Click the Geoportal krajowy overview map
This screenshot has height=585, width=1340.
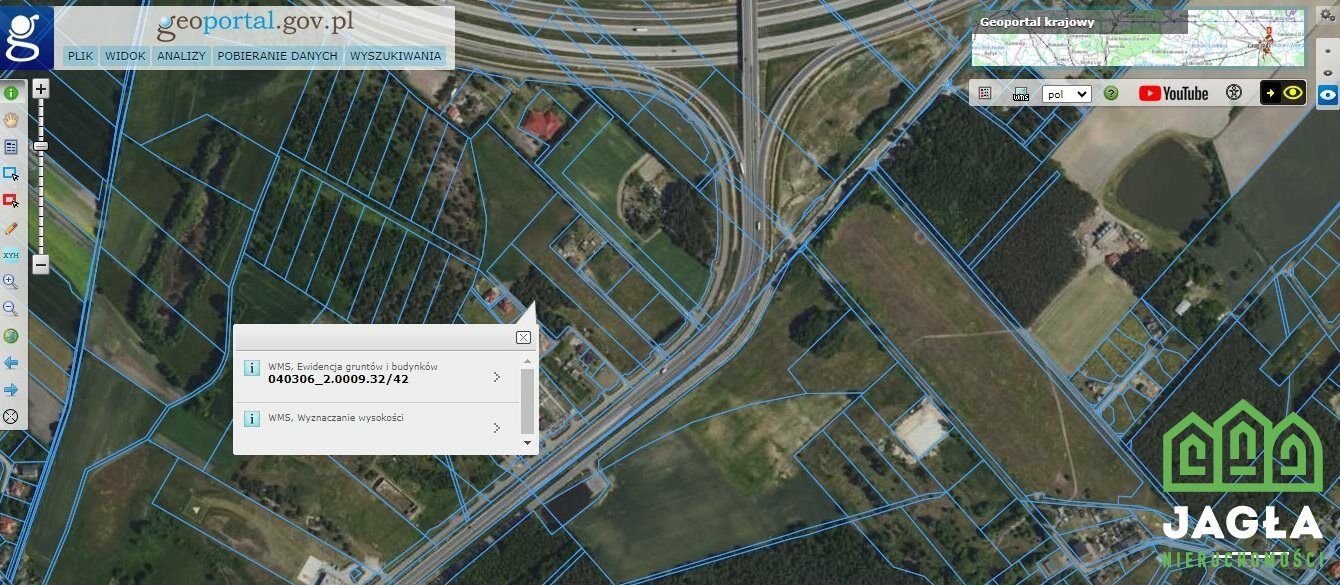tap(1137, 38)
